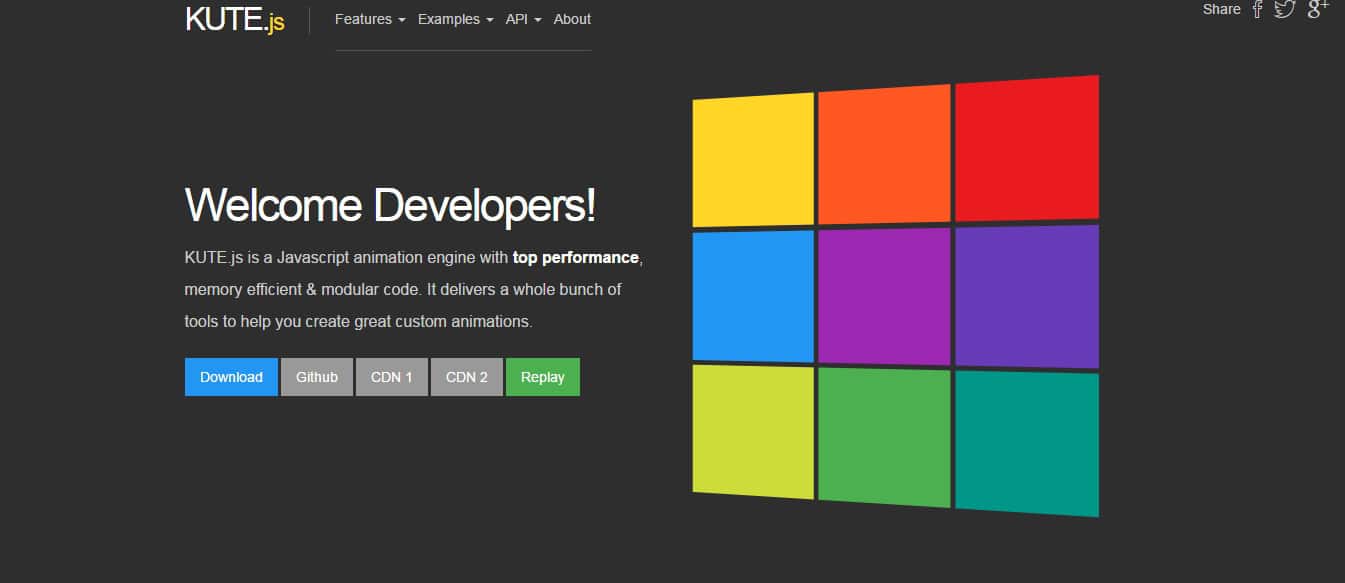The image size is (1345, 583).
Task: Click the "Share" label text
Action: (x=1221, y=9)
